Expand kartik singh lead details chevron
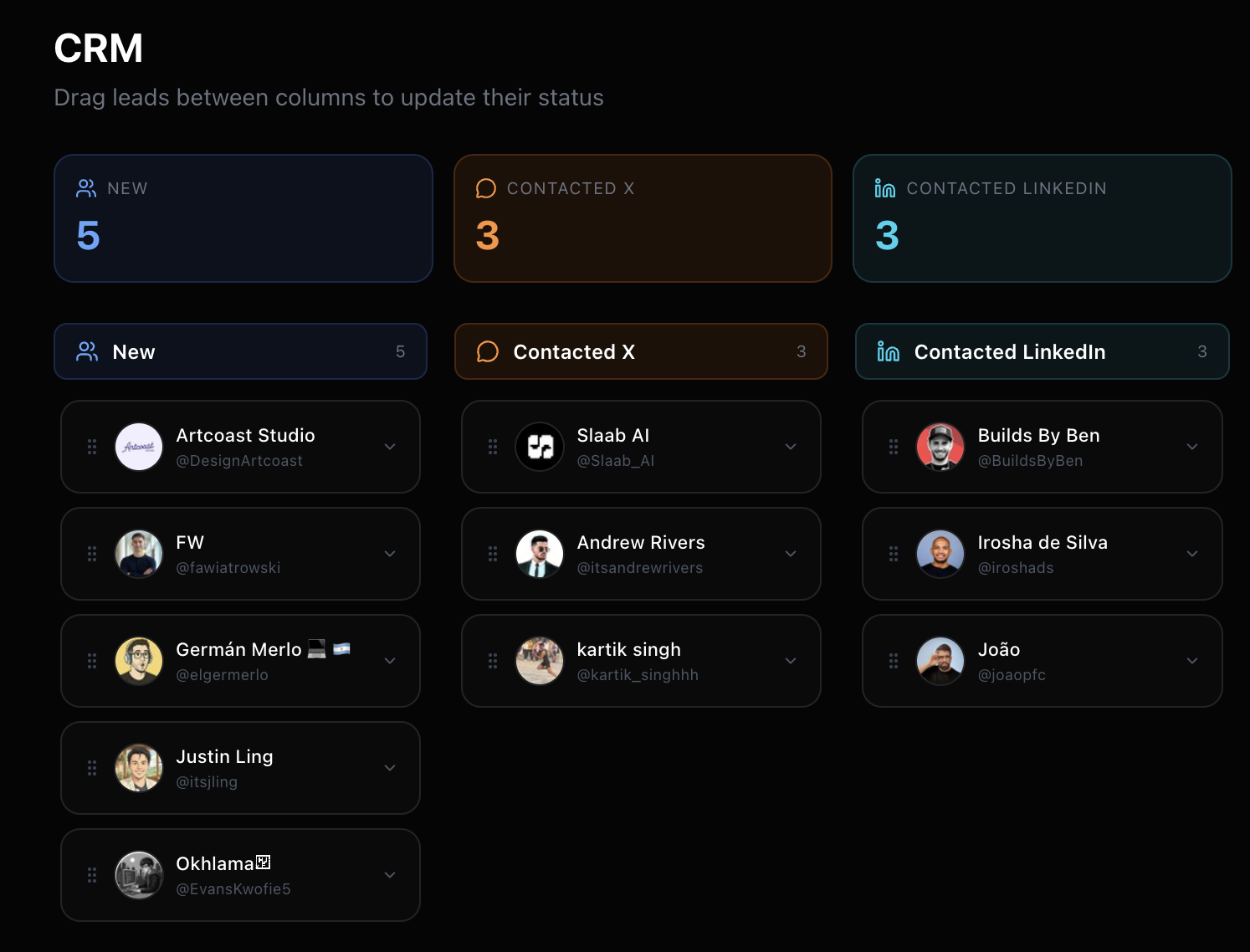The height and width of the screenshot is (952, 1250). click(x=791, y=661)
